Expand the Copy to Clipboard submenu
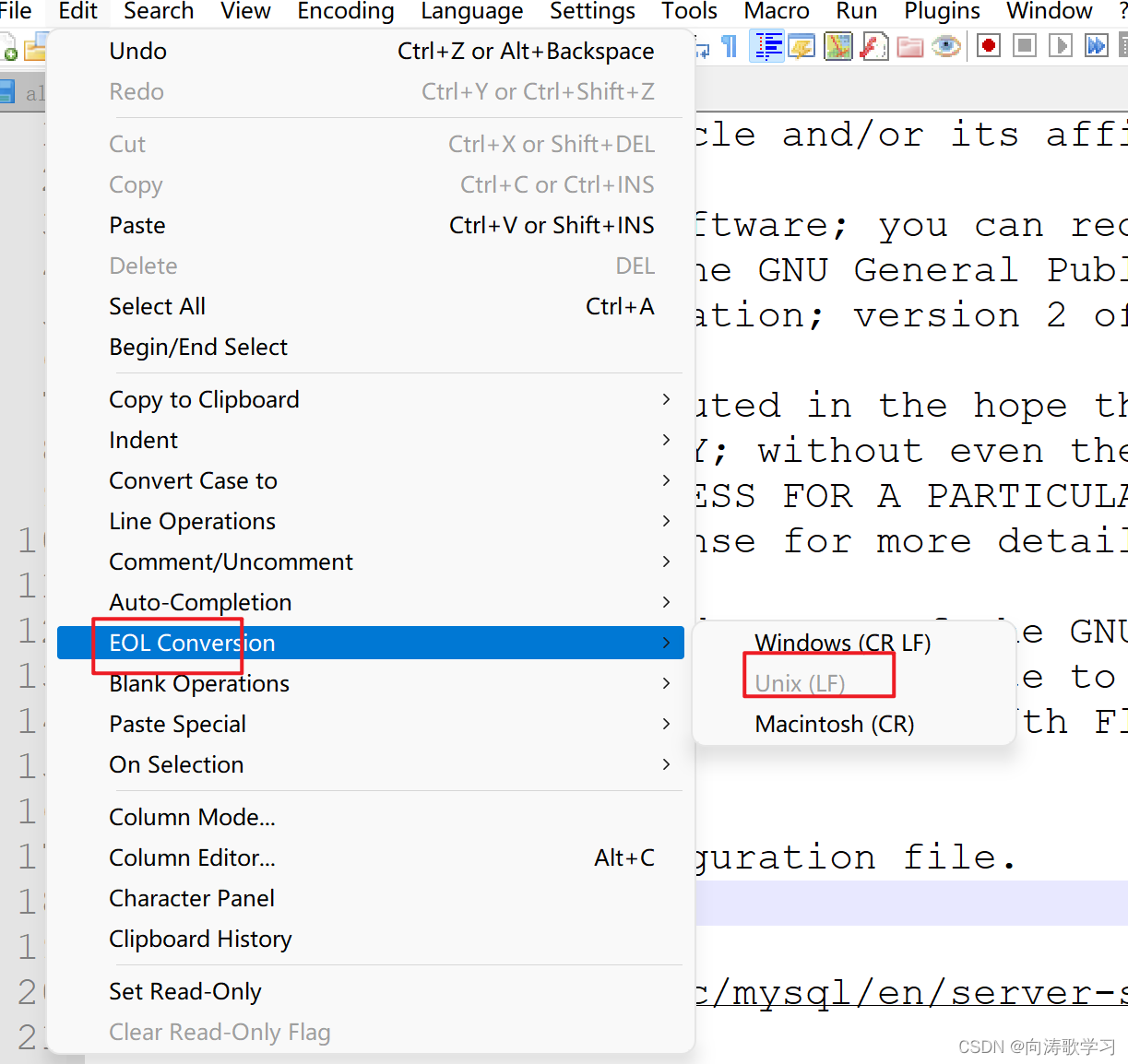1128x1064 pixels. (x=371, y=399)
